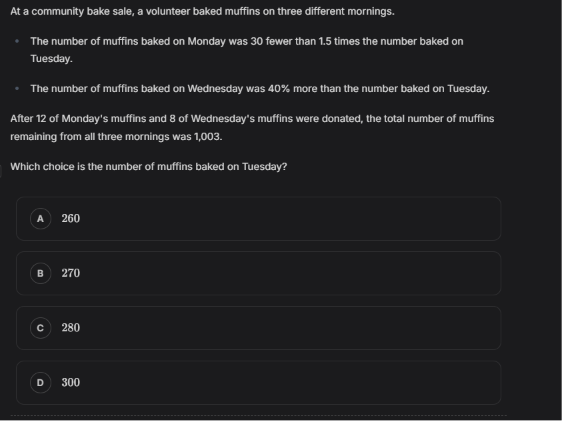Choose the answer value 300
Viewport: 562px width, 421px height.
pos(71,383)
